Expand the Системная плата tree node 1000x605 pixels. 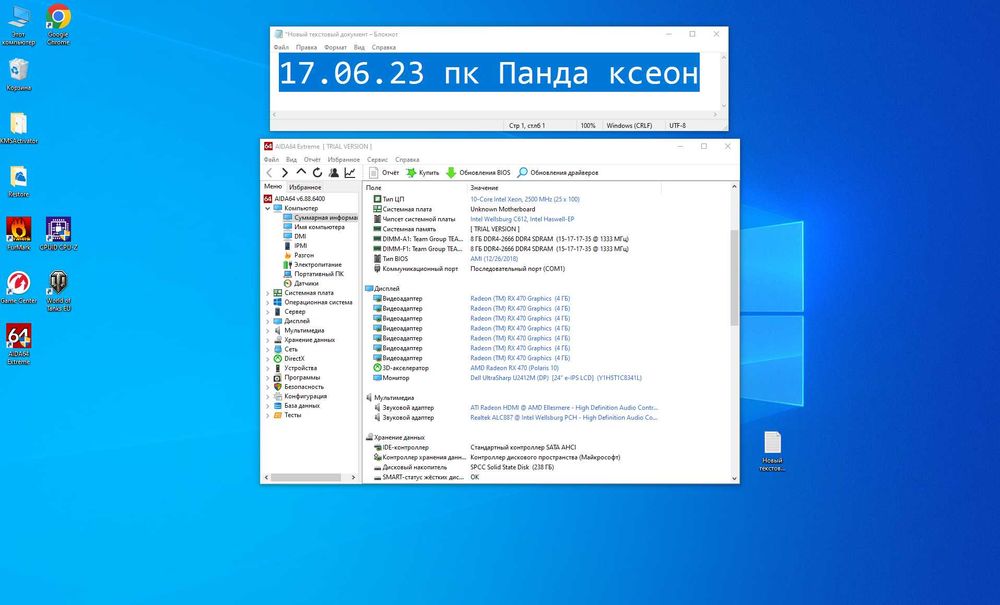click(268, 293)
